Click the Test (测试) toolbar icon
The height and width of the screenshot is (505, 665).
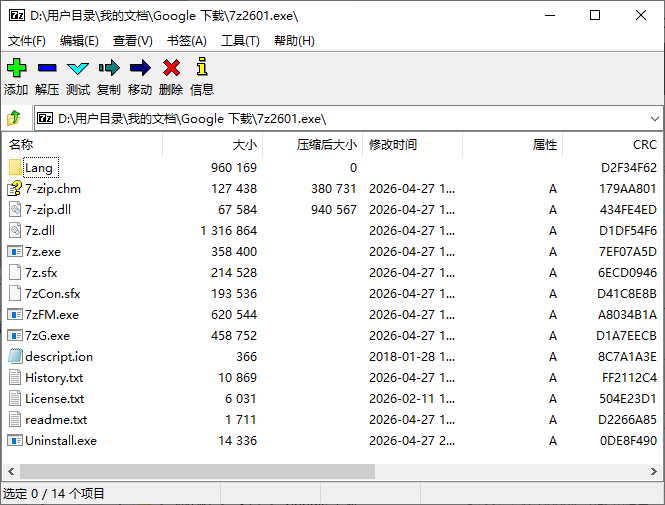78,68
